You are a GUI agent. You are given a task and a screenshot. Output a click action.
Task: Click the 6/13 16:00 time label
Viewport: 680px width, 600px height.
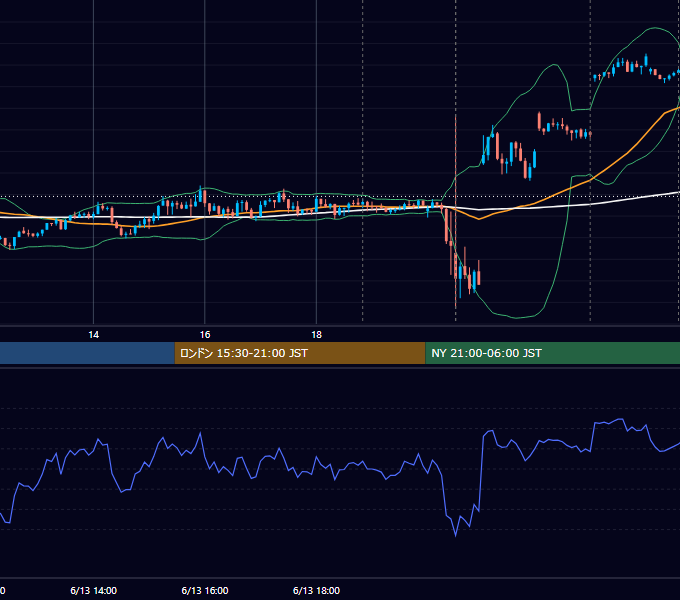pos(205,590)
